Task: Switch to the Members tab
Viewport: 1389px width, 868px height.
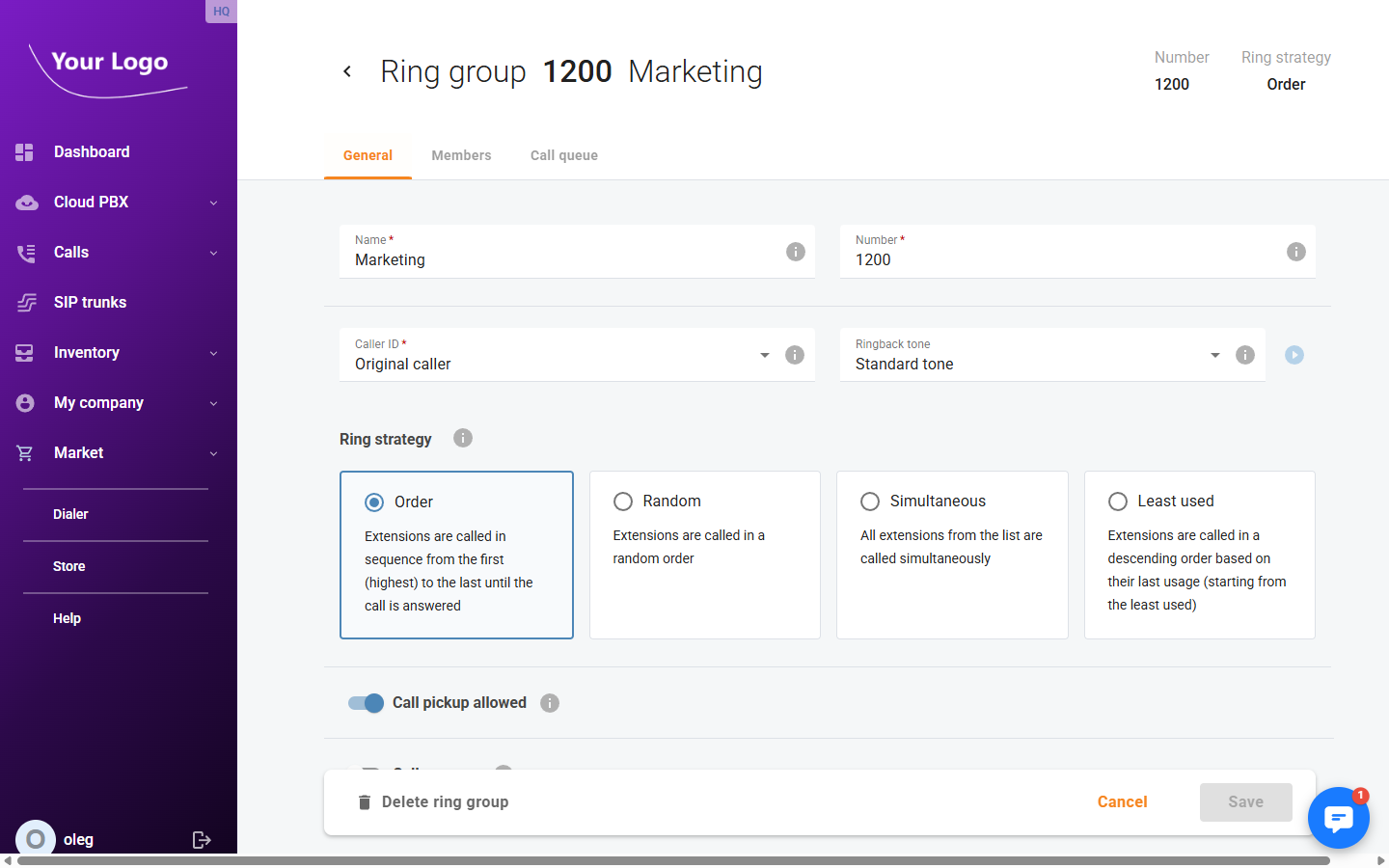Action: (461, 155)
